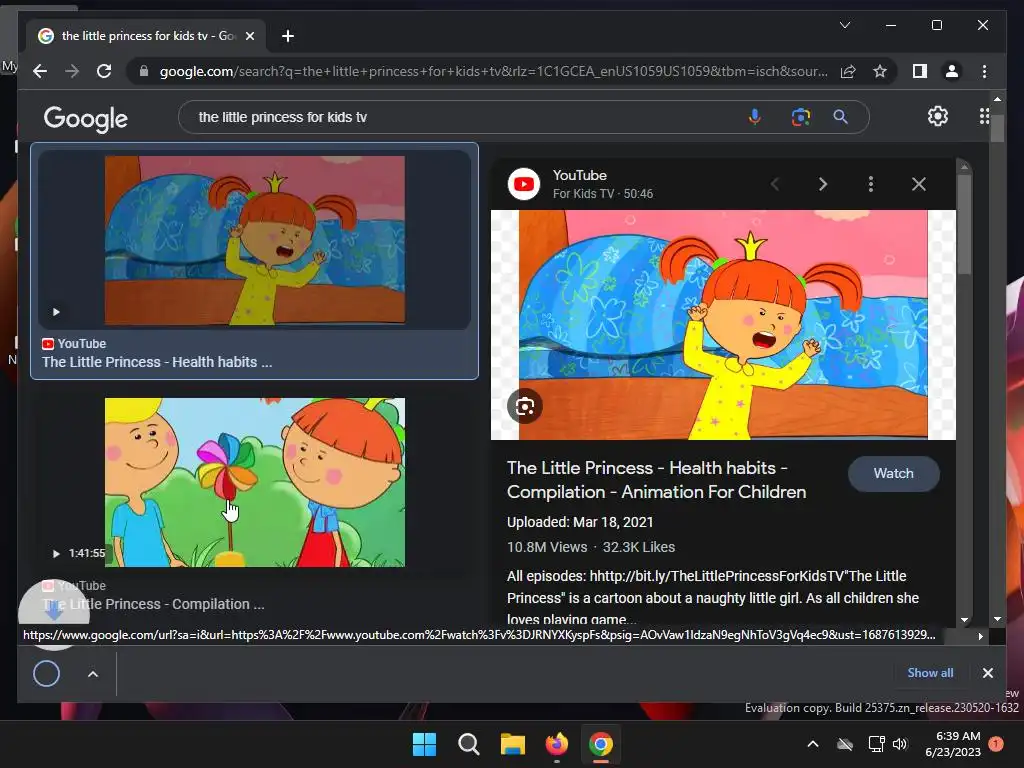Start voice search with the microphone icon
This screenshot has height=768, width=1024.
(x=754, y=117)
